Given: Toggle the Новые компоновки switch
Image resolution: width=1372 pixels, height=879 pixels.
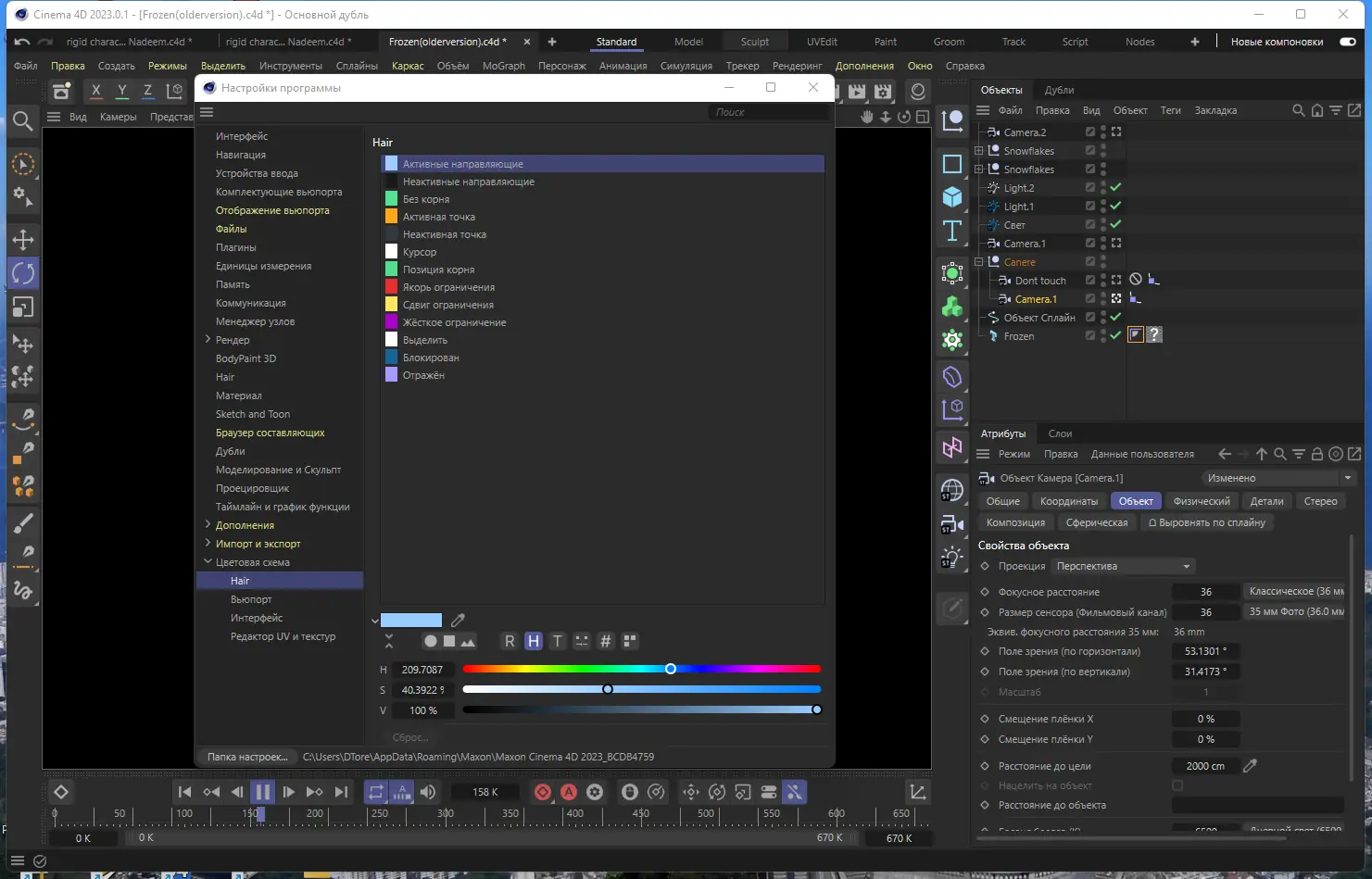Looking at the screenshot, I should 1348,42.
